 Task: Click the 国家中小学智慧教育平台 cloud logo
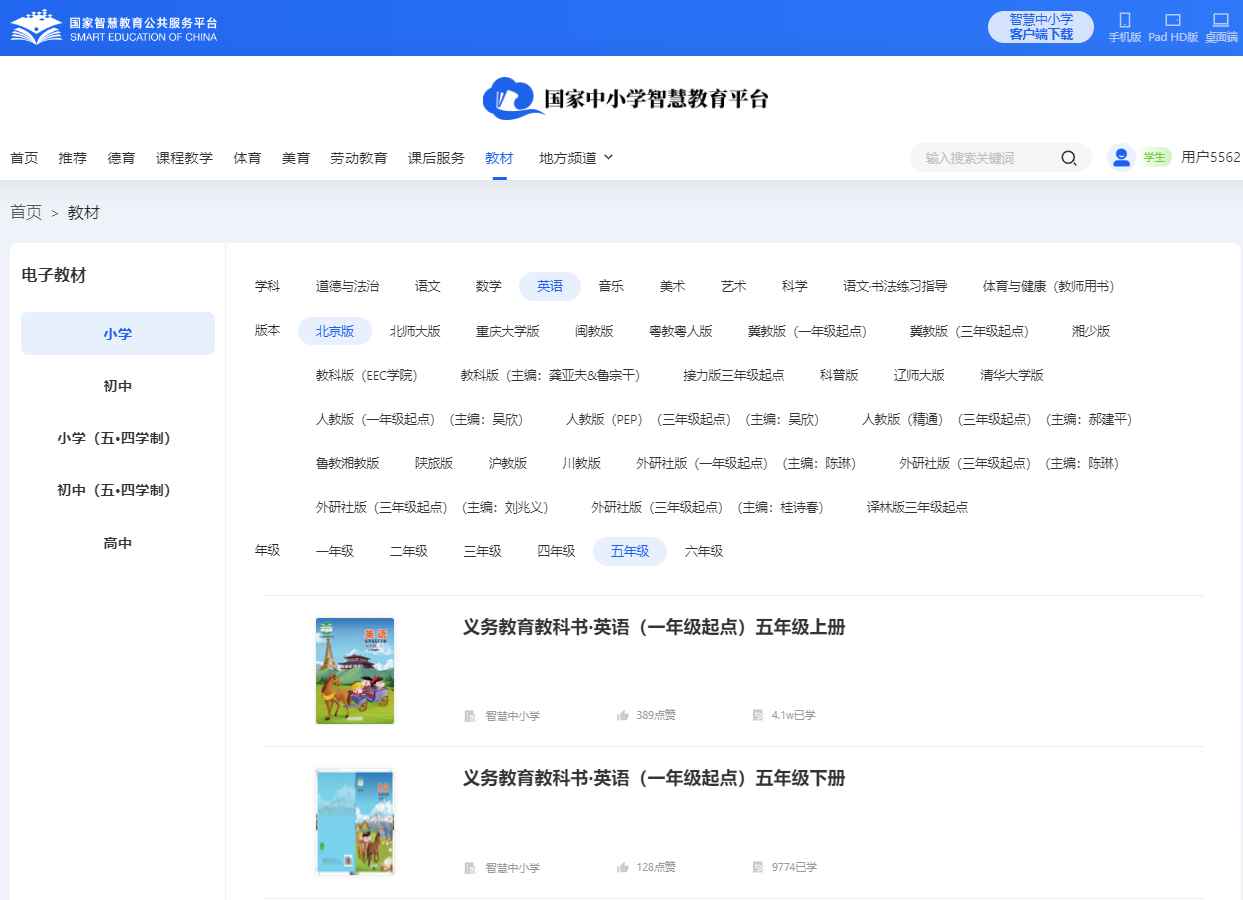tap(625, 99)
